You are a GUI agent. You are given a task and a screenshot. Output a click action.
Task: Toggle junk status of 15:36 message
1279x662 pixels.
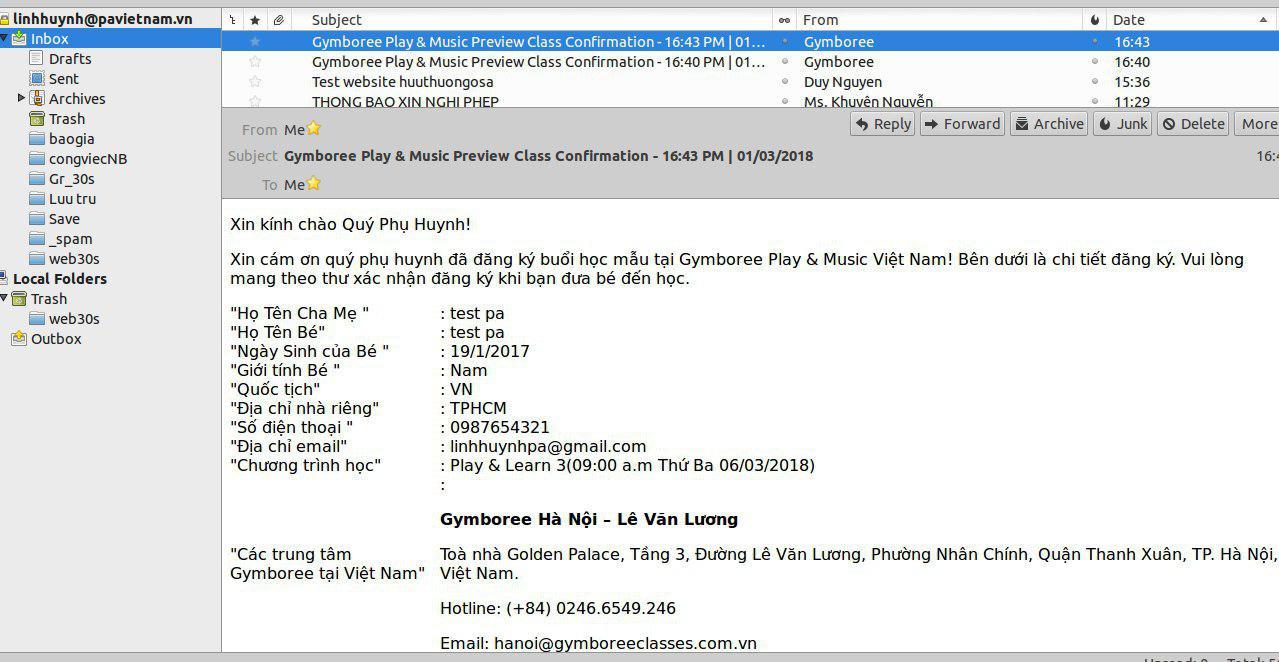1095,82
